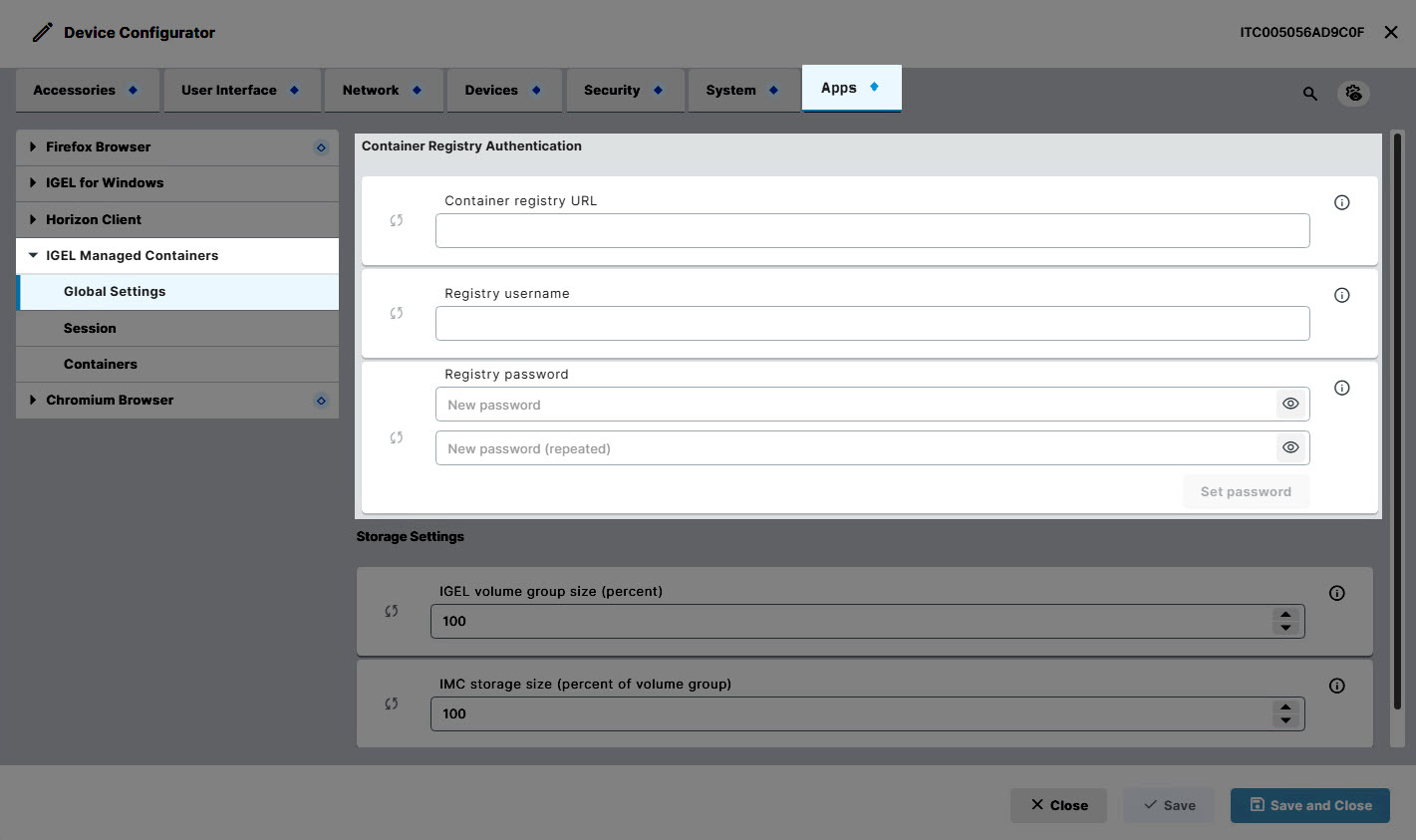Viewport: 1416px width, 840px height.
Task: Go to the Security tab
Action: pos(626,90)
